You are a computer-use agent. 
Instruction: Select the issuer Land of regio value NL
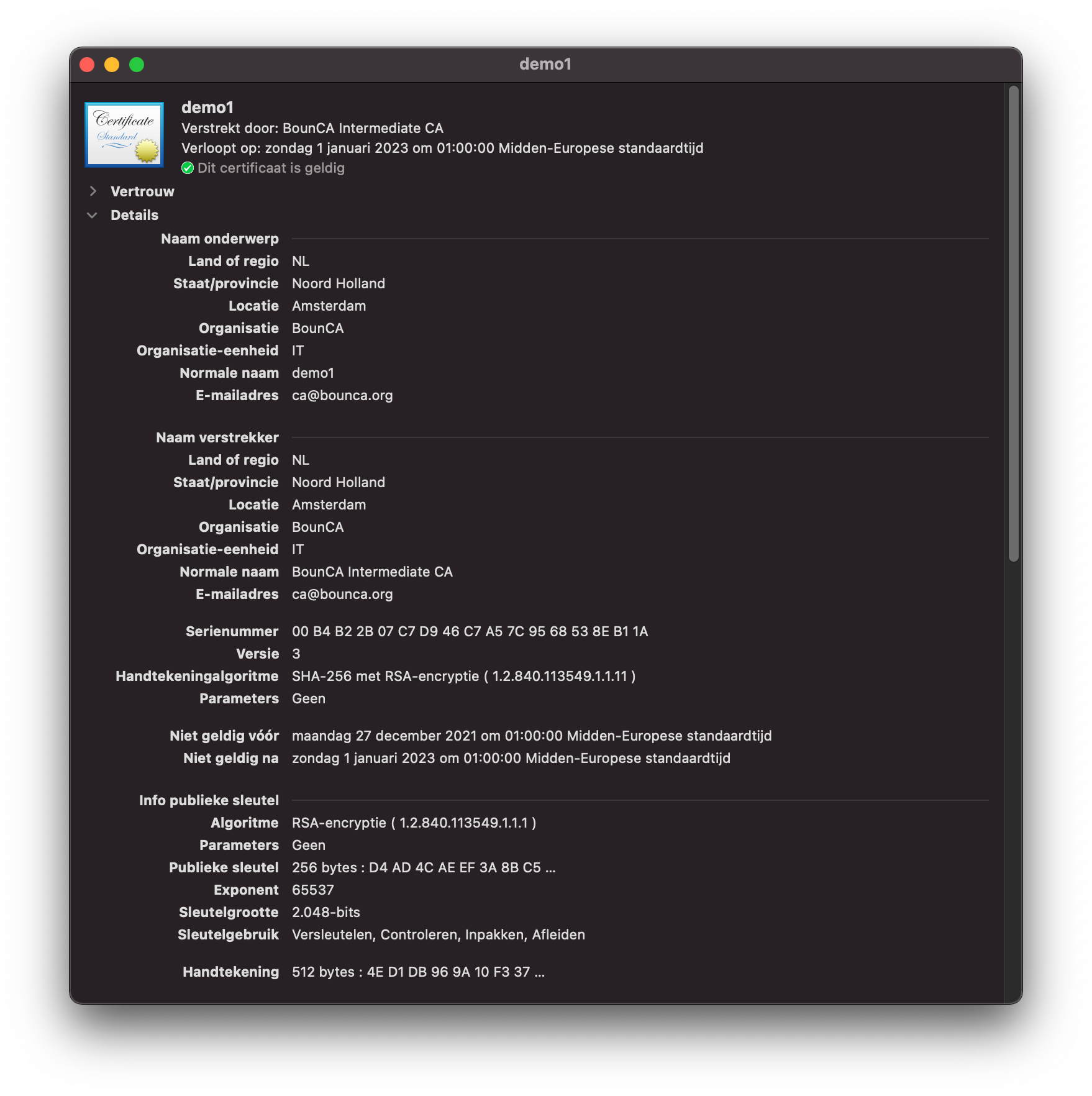[x=301, y=460]
